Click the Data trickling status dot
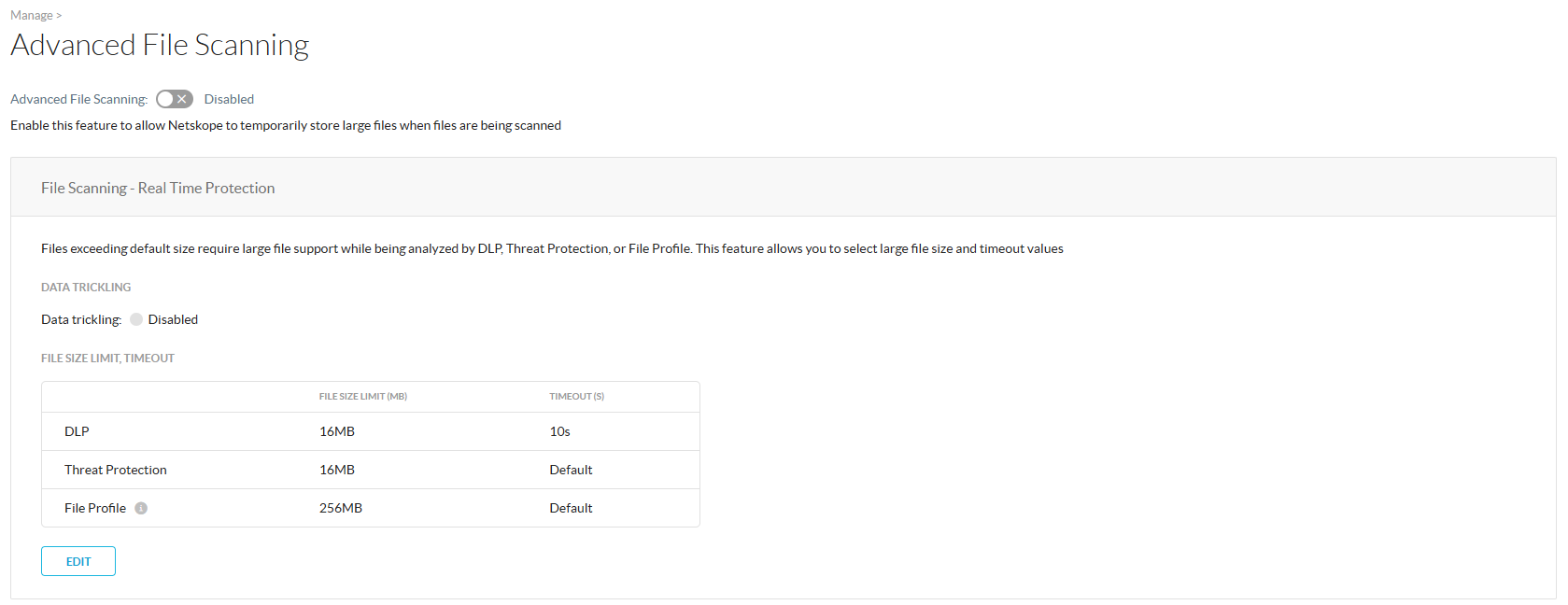 click(x=136, y=319)
